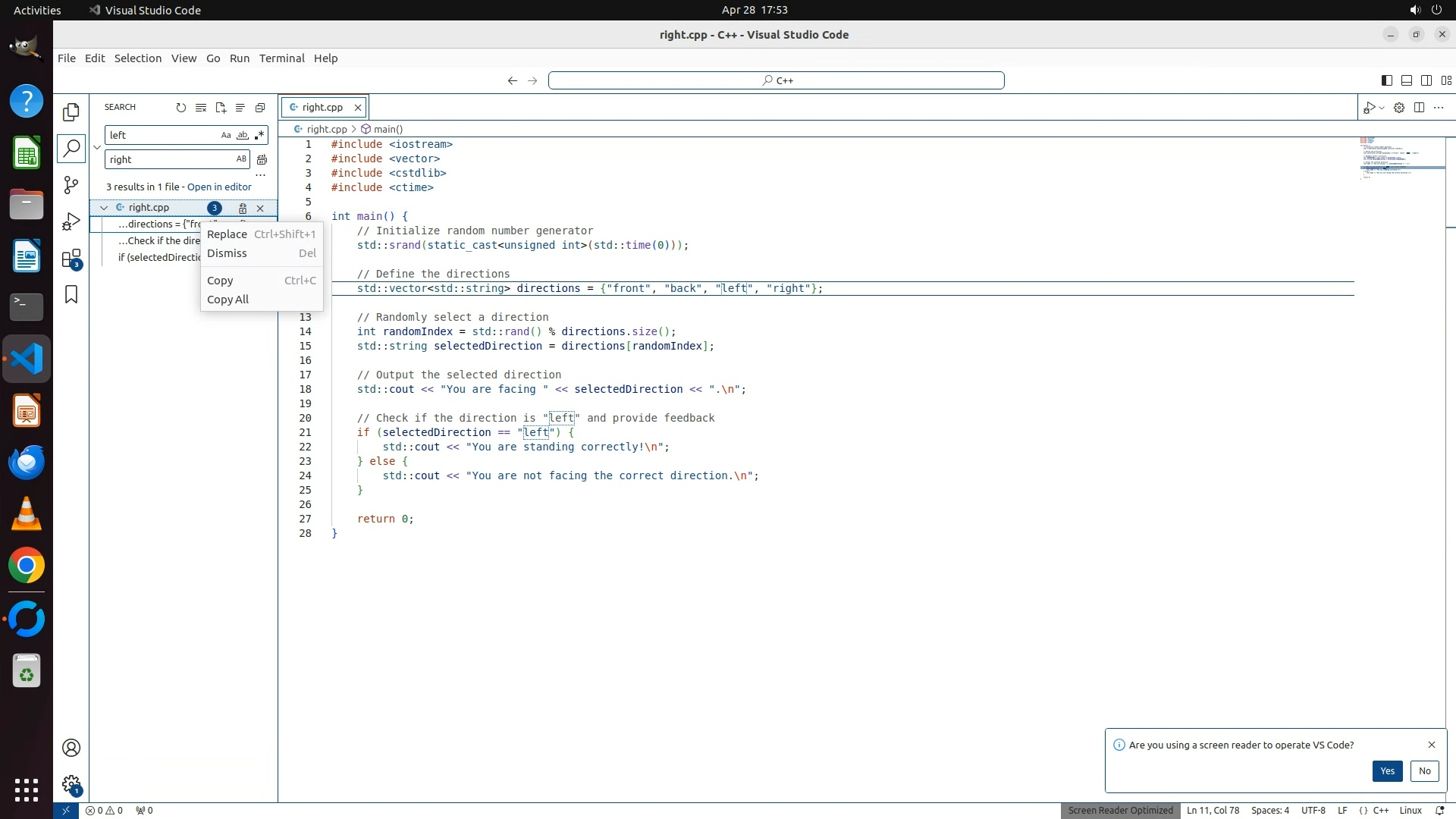Image resolution: width=1456 pixels, height=819 pixels.
Task: Collapse the right.cpp results tree
Action: 104,207
